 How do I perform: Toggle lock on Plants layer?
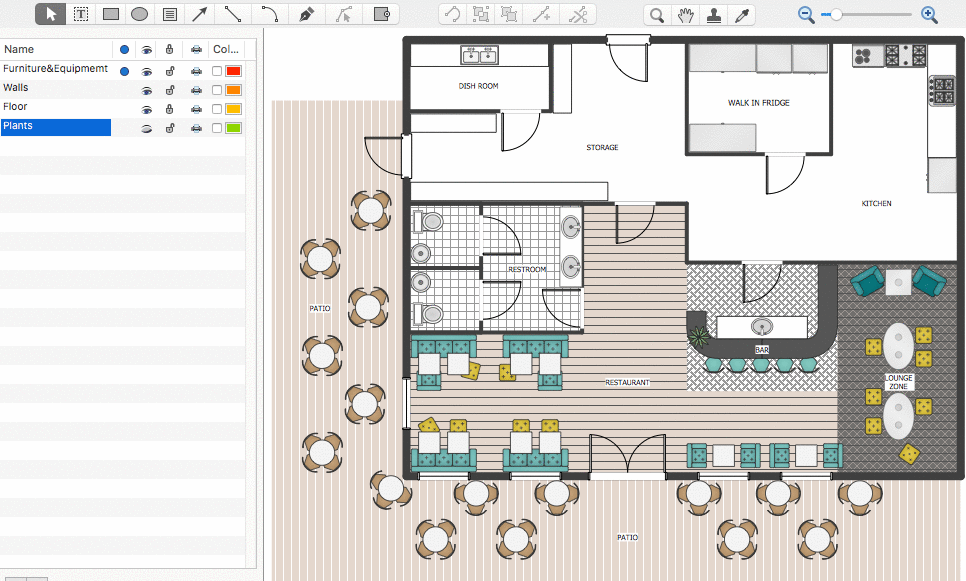tap(169, 128)
